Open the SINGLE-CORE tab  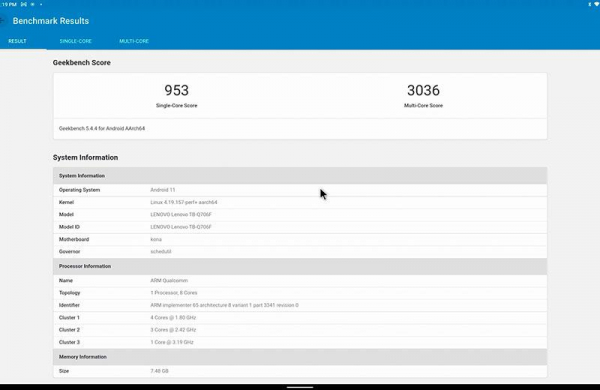[x=75, y=41]
